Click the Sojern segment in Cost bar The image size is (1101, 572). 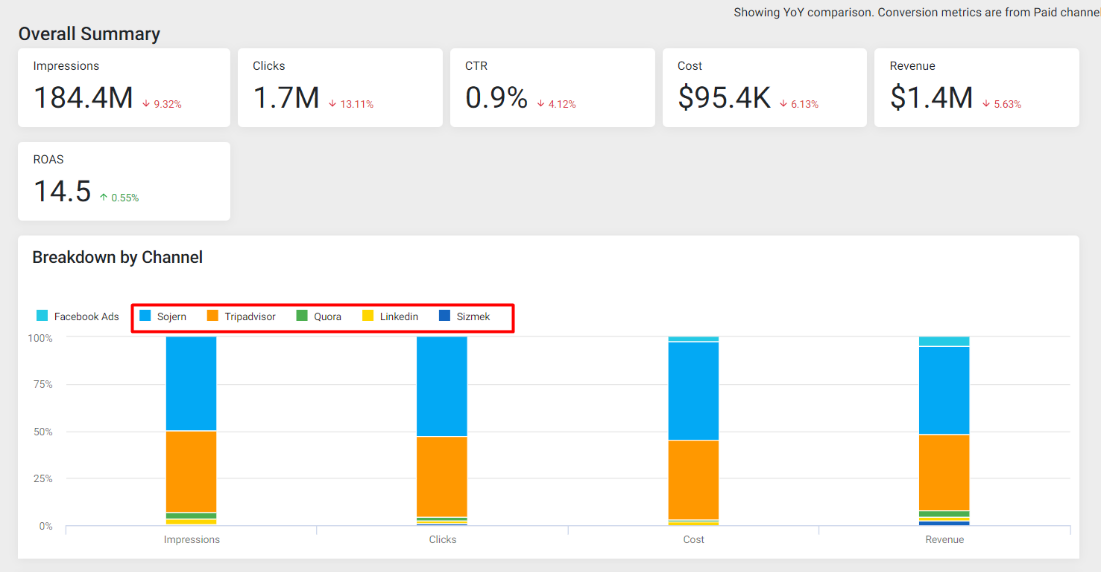click(693, 391)
